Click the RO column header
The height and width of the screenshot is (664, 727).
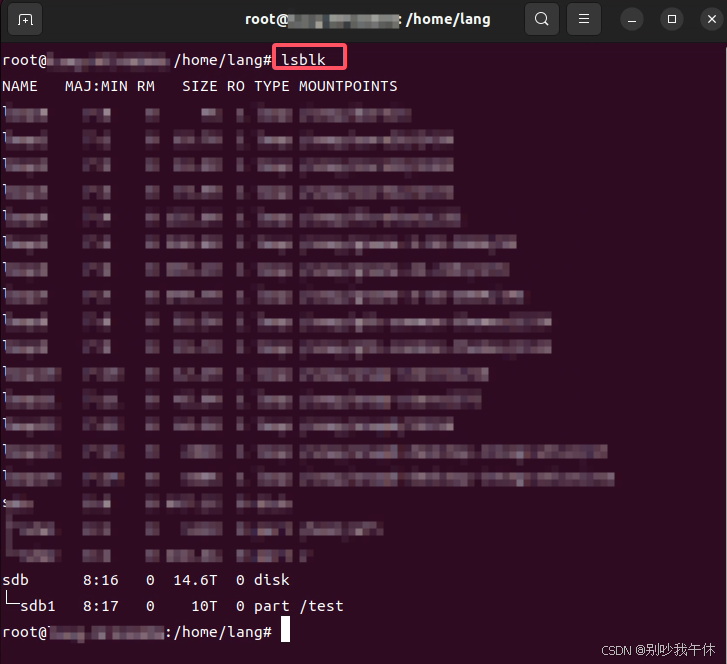click(x=236, y=86)
